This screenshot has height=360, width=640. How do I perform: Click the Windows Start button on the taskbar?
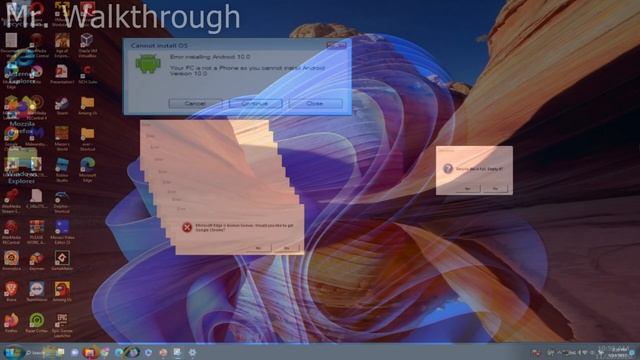point(13,352)
